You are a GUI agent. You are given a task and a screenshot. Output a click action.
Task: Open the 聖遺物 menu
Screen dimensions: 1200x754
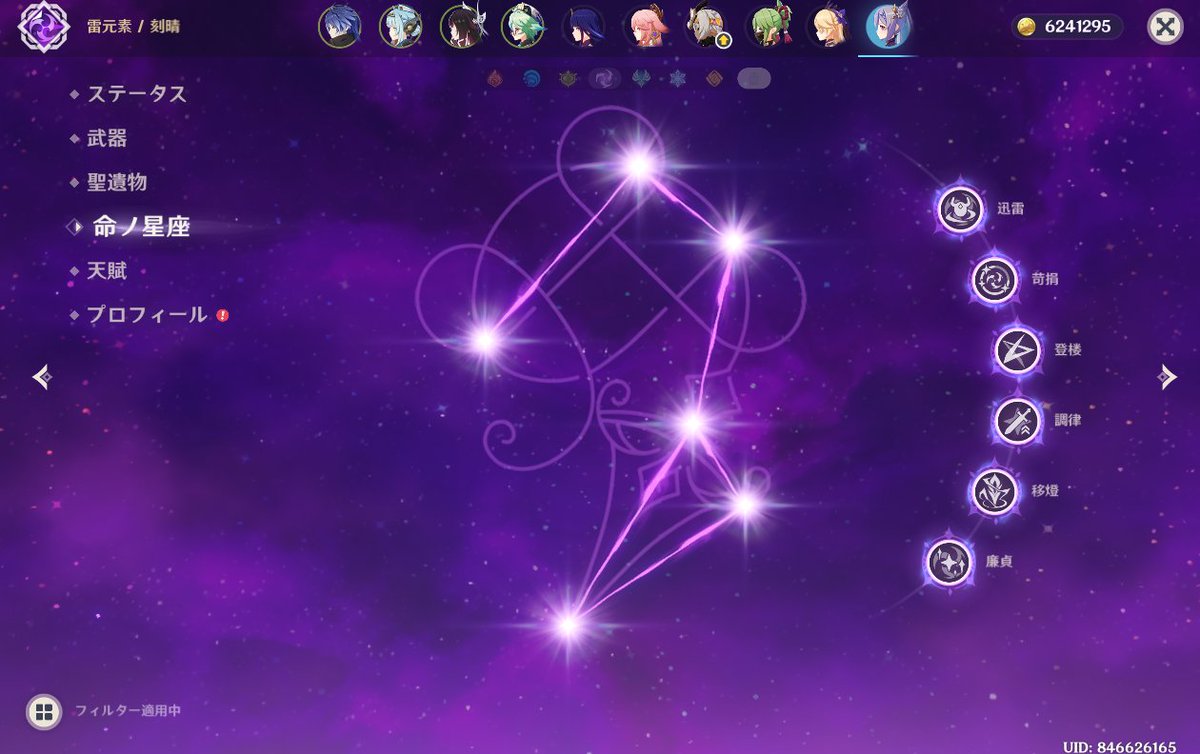tap(117, 182)
